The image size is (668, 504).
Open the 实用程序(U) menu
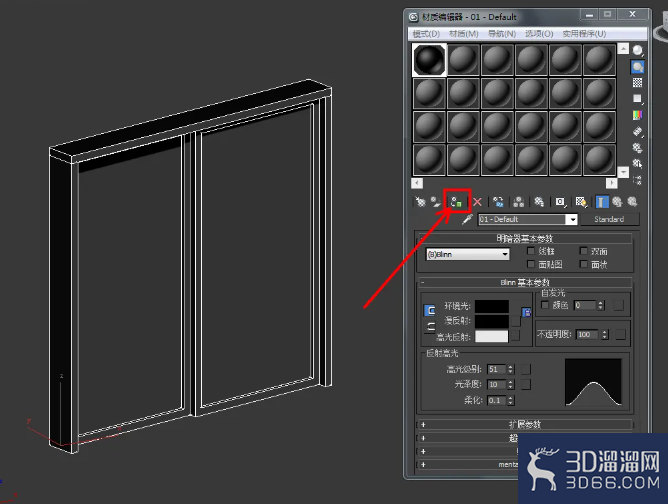584,34
